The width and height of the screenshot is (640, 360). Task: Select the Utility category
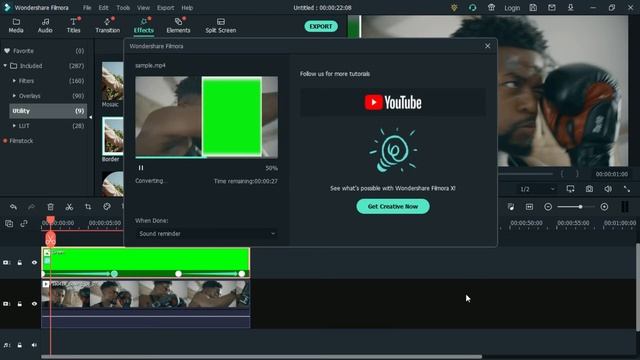(x=48, y=111)
